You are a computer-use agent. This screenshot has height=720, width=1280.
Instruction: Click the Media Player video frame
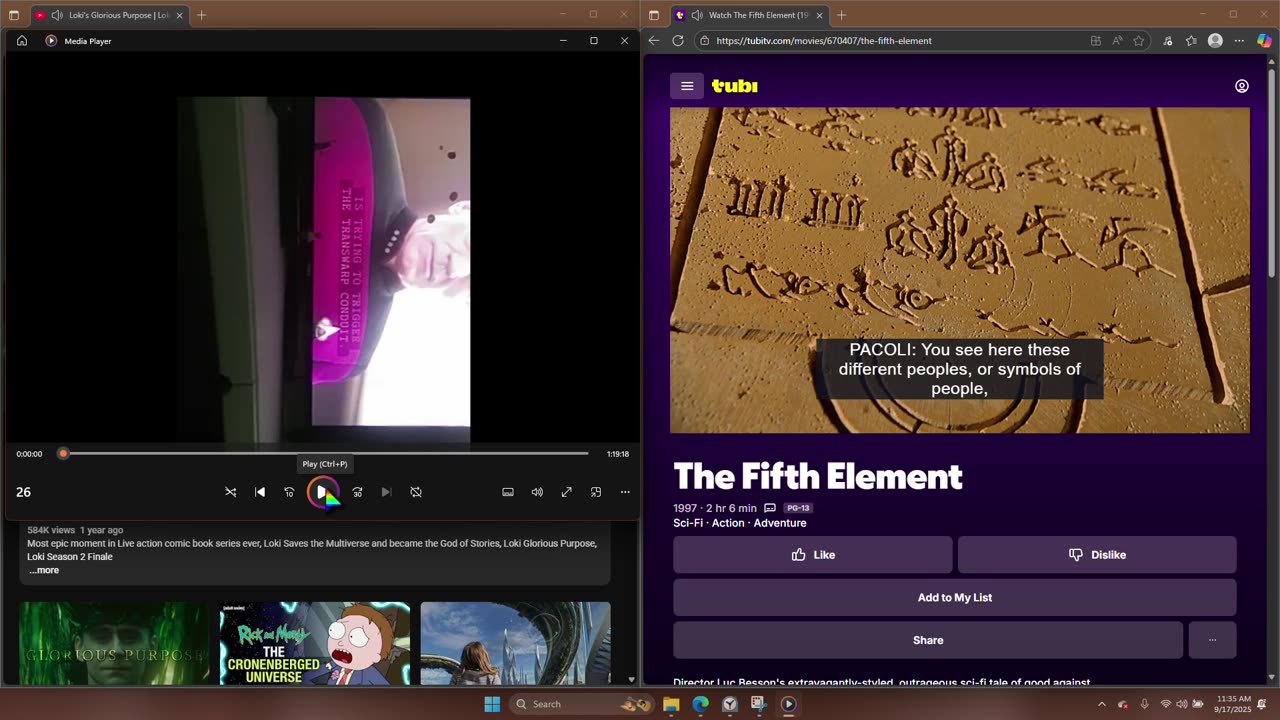(323, 269)
